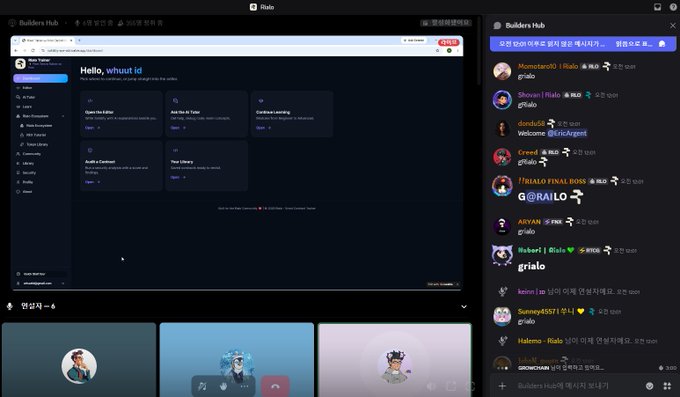Click username RIALO FINAL BOSS
The image size is (680, 397).
[x=552, y=181]
